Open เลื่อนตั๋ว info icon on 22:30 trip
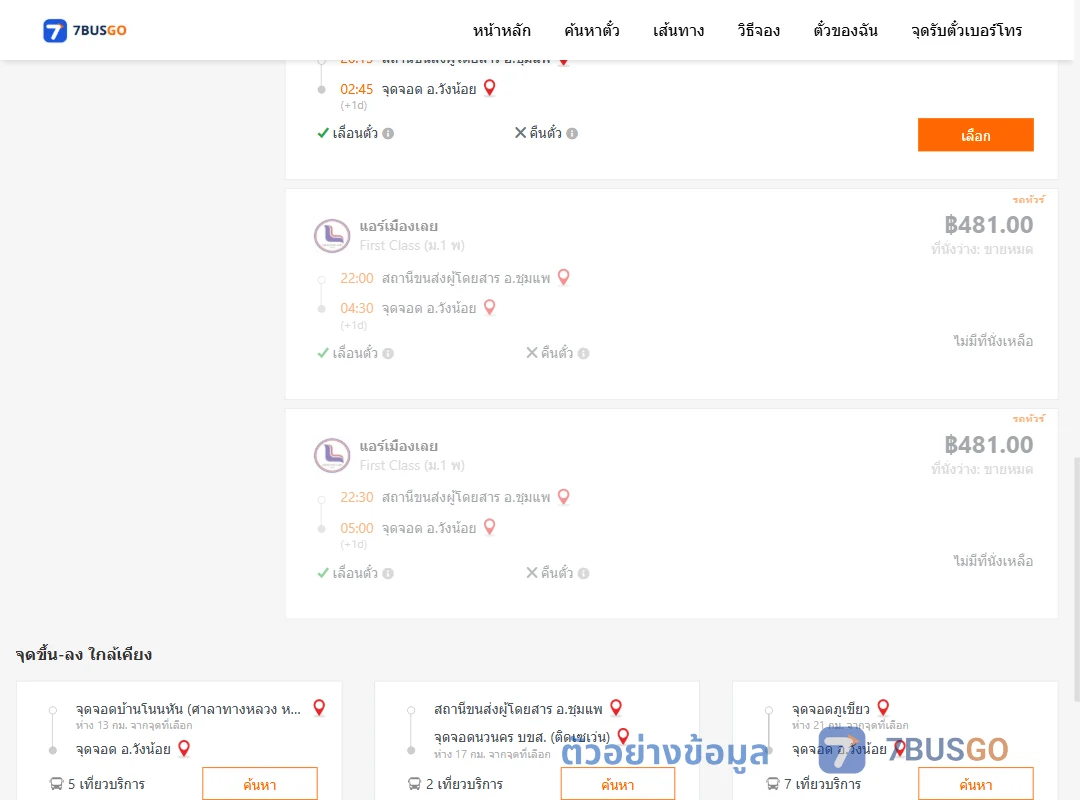 coord(388,573)
